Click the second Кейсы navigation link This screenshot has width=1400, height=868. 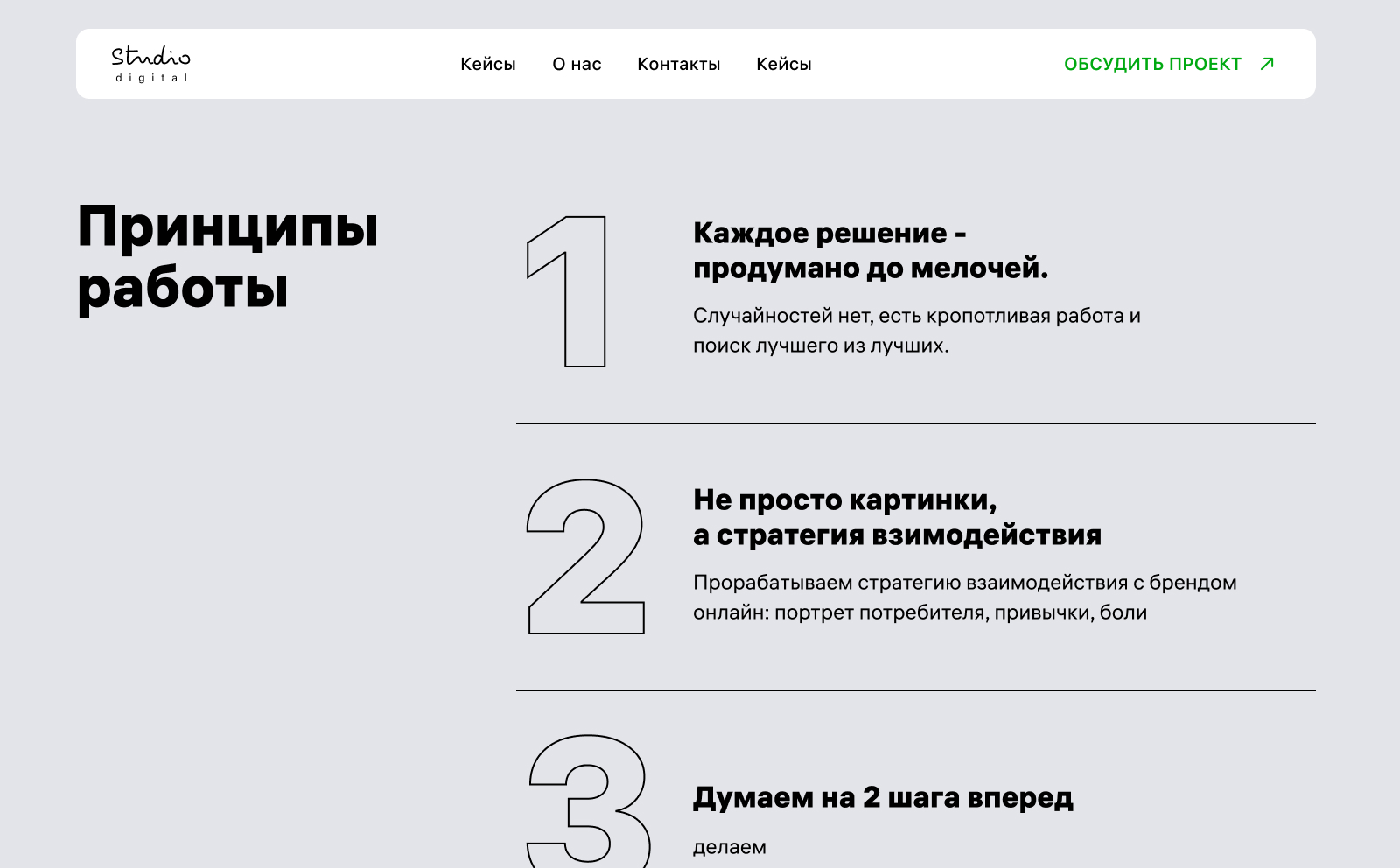pyautogui.click(x=784, y=64)
